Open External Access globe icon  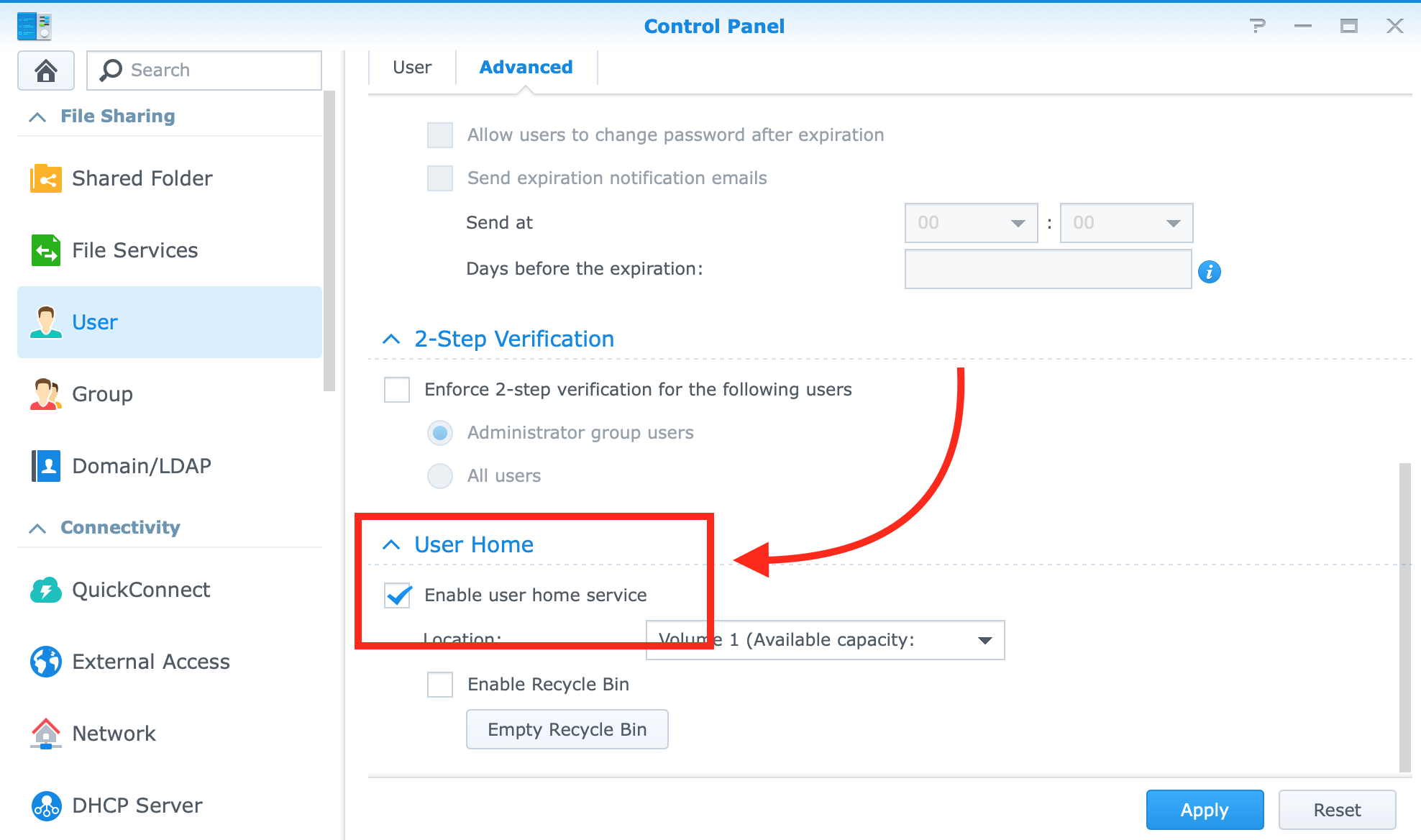pos(46,662)
